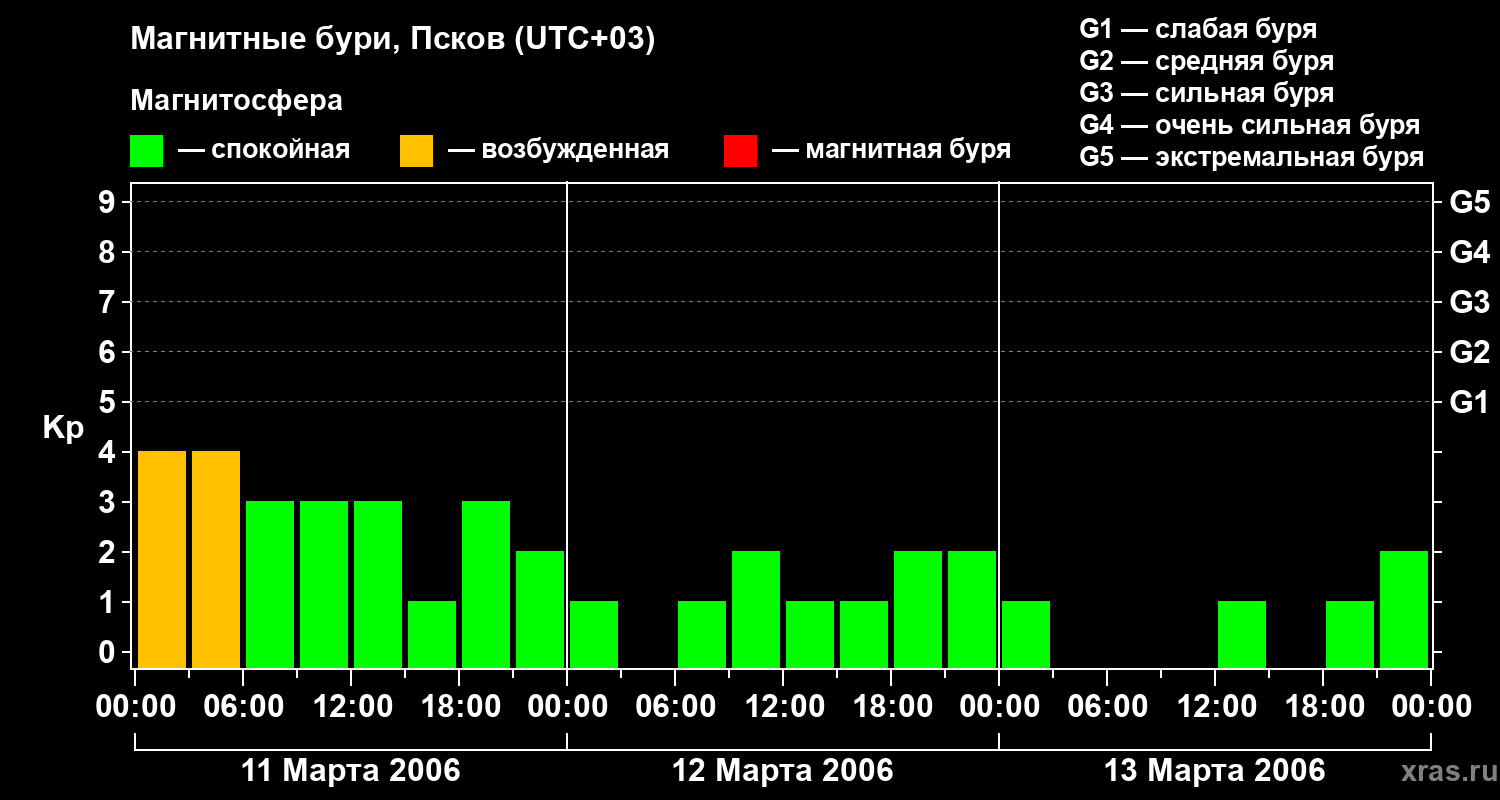The width and height of the screenshot is (1500, 800).
Task: Click the '06:00' time label under 11 Марта
Action: [x=243, y=707]
